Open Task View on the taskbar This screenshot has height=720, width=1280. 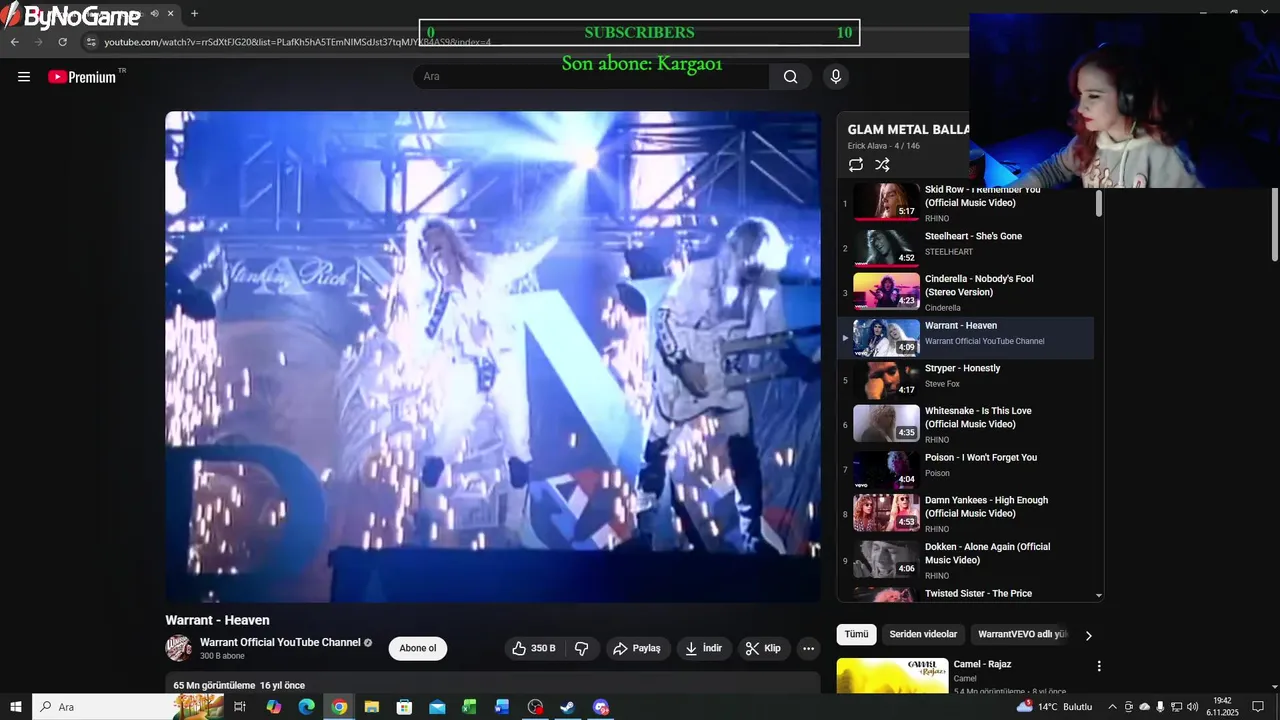click(240, 707)
